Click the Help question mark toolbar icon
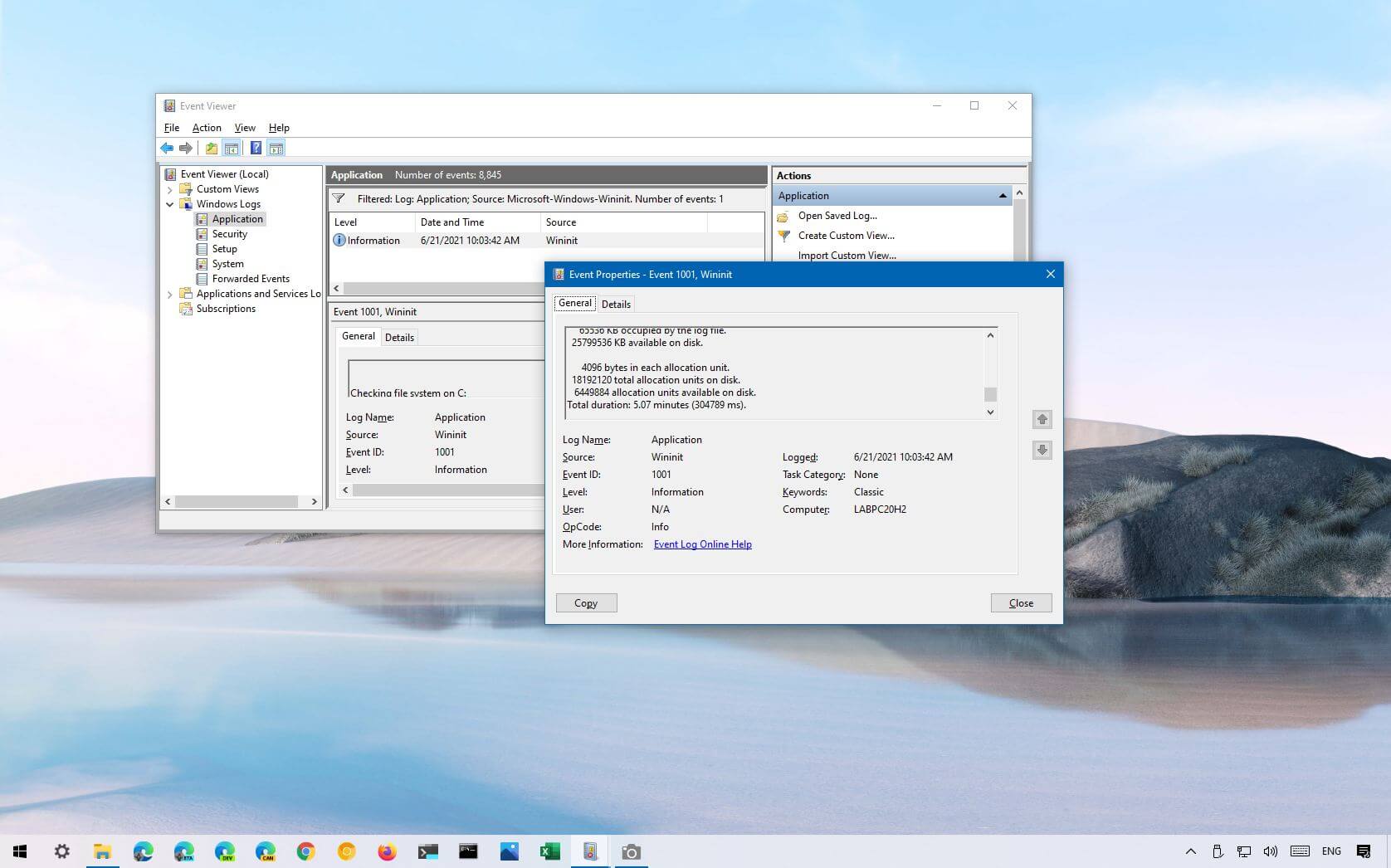1391x868 pixels. [x=256, y=149]
